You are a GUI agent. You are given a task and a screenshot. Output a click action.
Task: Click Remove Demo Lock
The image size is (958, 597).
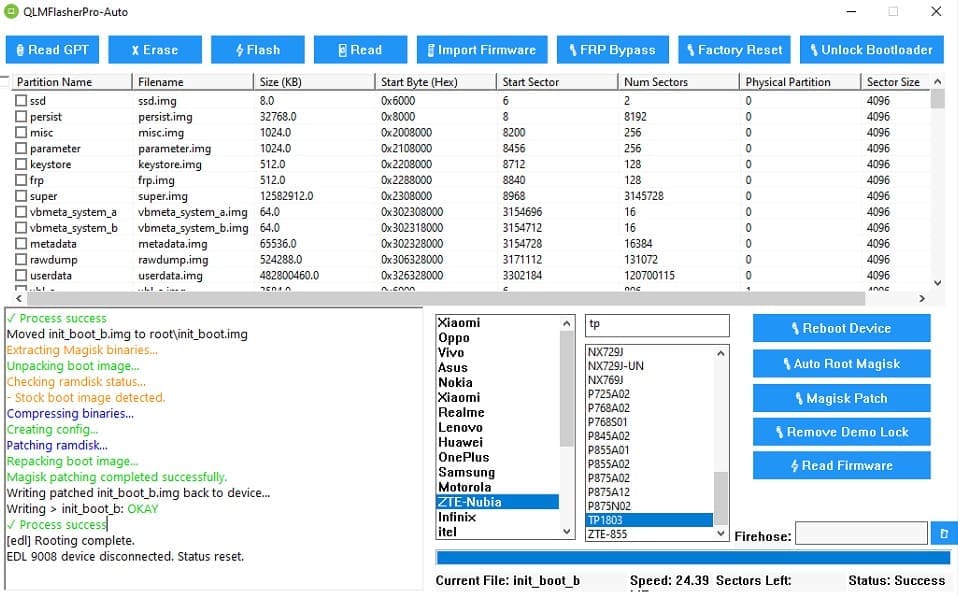point(841,432)
